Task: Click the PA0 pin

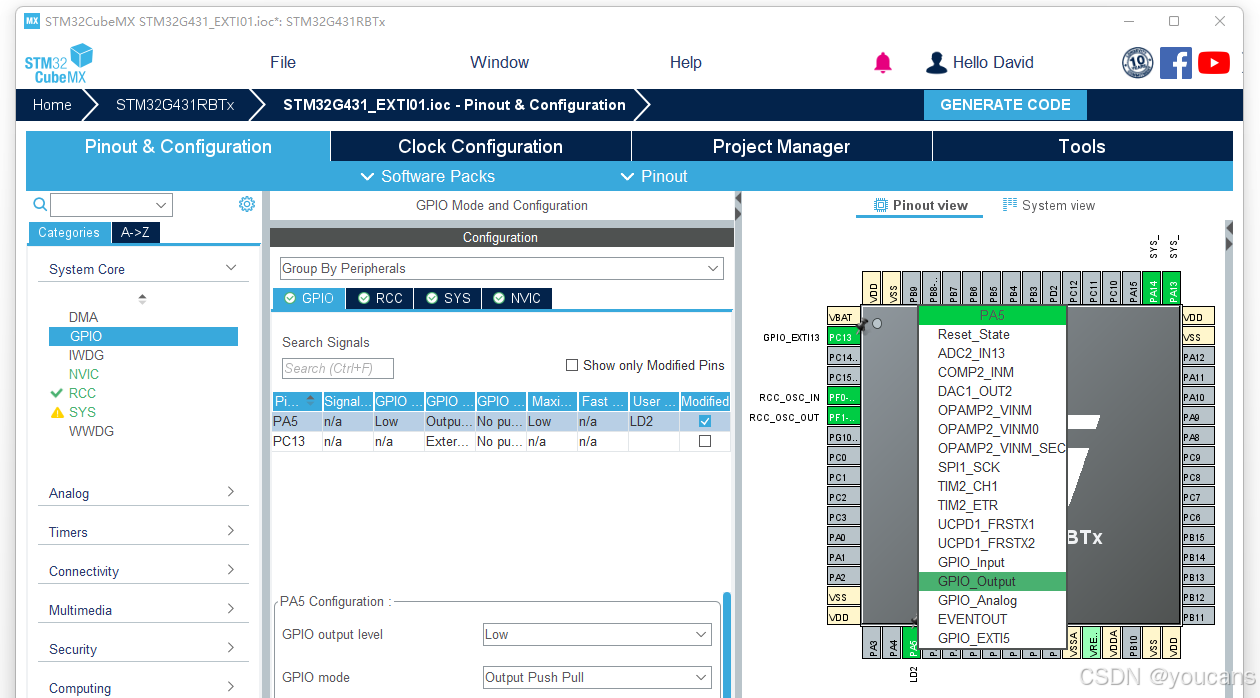Action: click(842, 537)
